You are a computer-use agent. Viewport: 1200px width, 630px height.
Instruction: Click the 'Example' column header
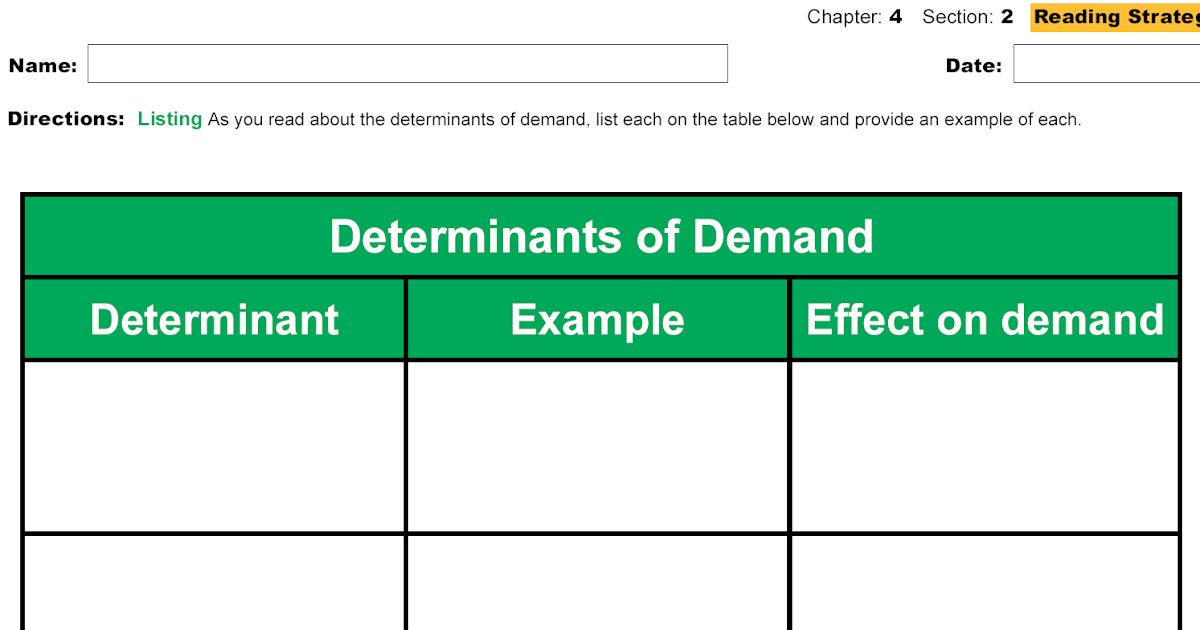[x=598, y=320]
